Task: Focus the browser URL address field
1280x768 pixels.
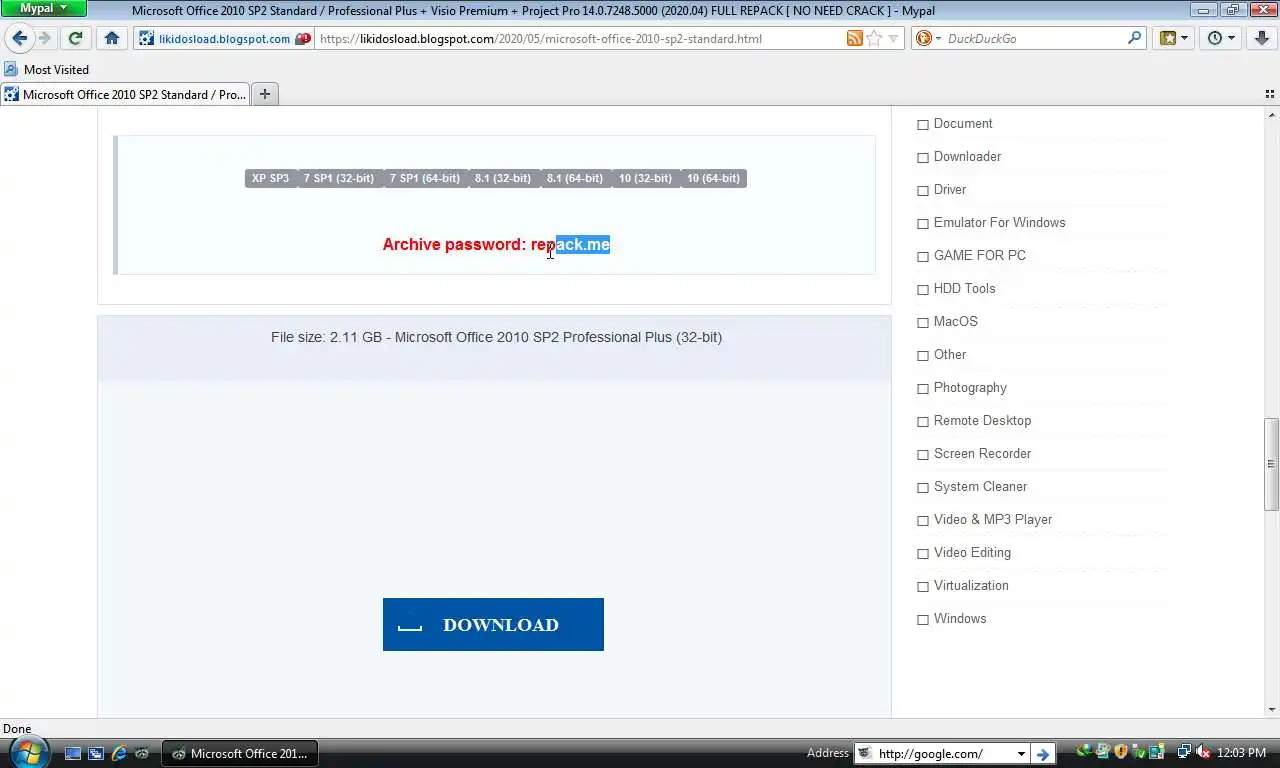Action: coord(580,39)
